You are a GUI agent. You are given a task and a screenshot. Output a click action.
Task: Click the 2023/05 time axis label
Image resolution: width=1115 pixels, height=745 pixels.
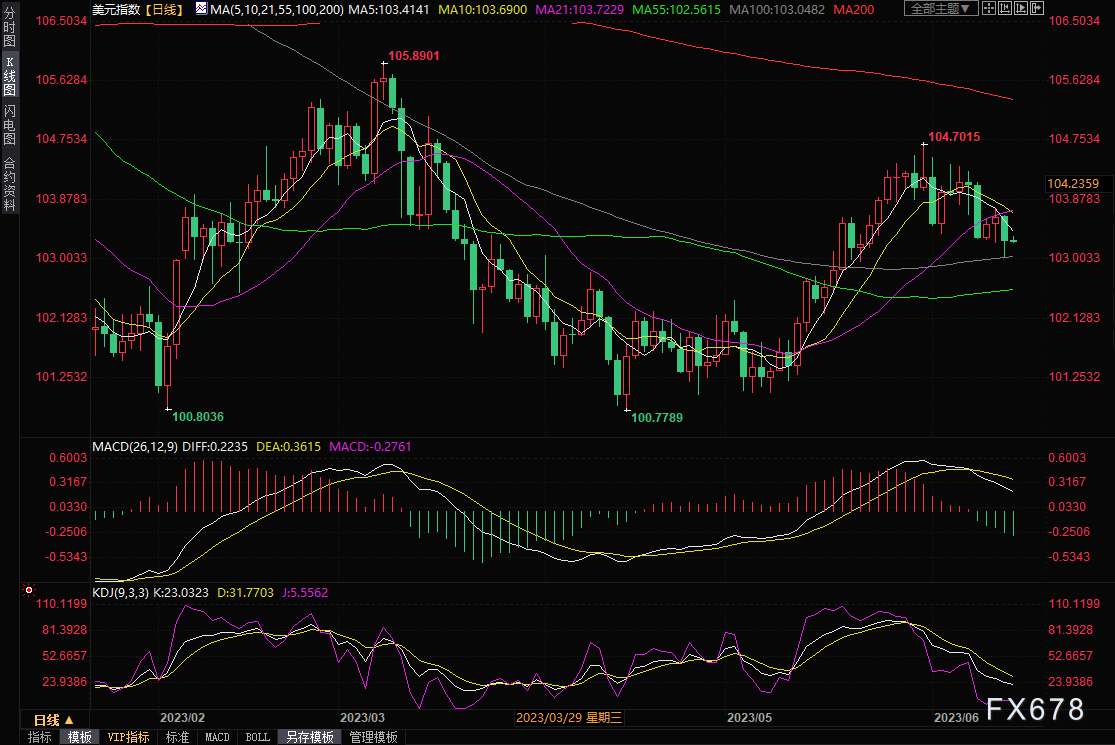(749, 717)
